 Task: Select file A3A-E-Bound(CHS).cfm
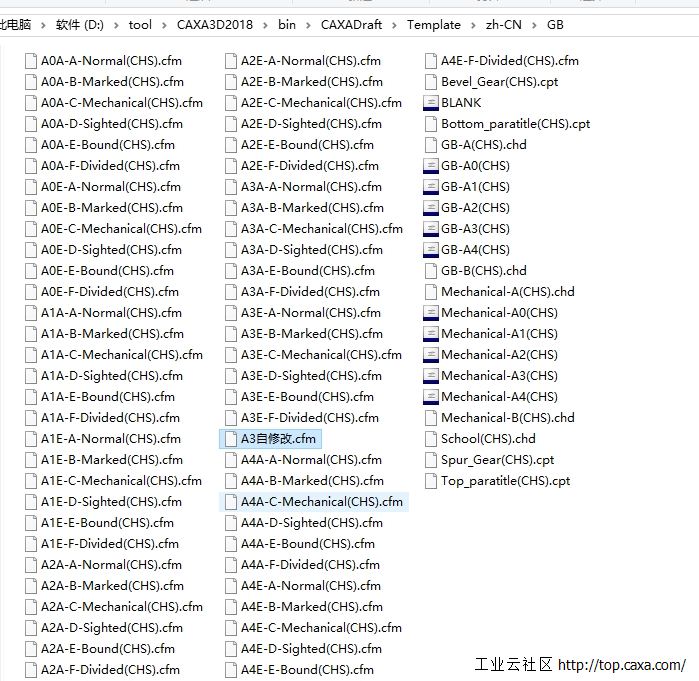click(x=300, y=271)
